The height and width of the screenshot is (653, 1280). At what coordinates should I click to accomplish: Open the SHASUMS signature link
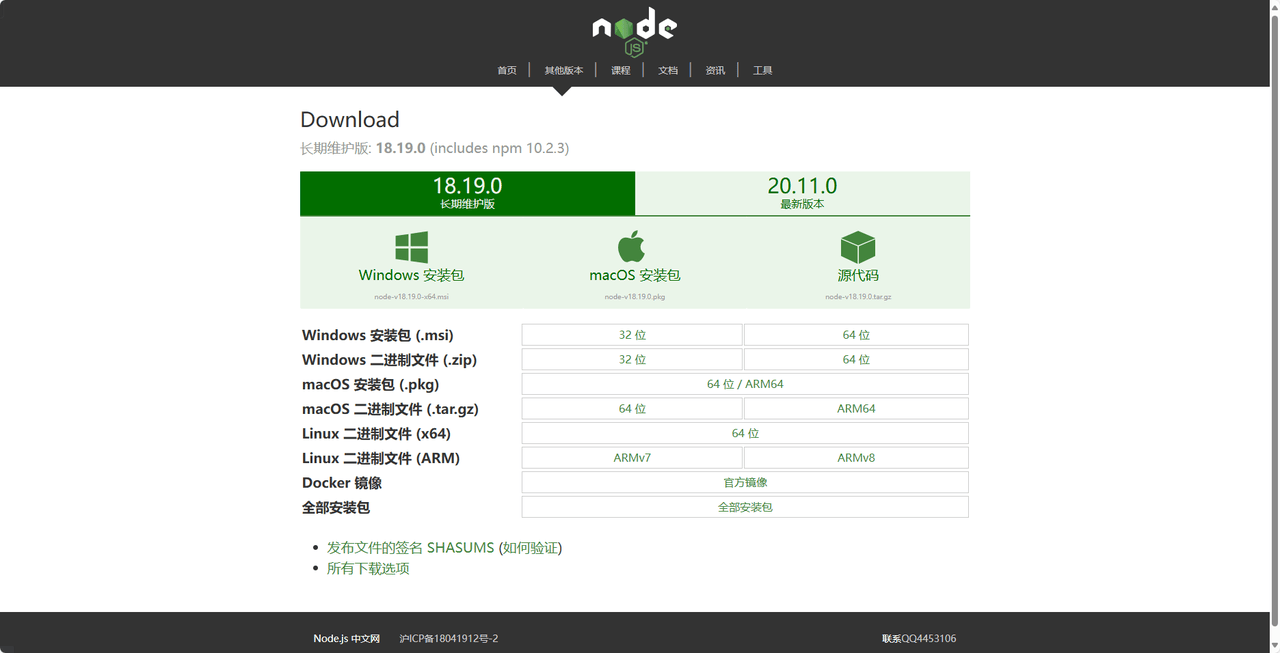click(410, 548)
